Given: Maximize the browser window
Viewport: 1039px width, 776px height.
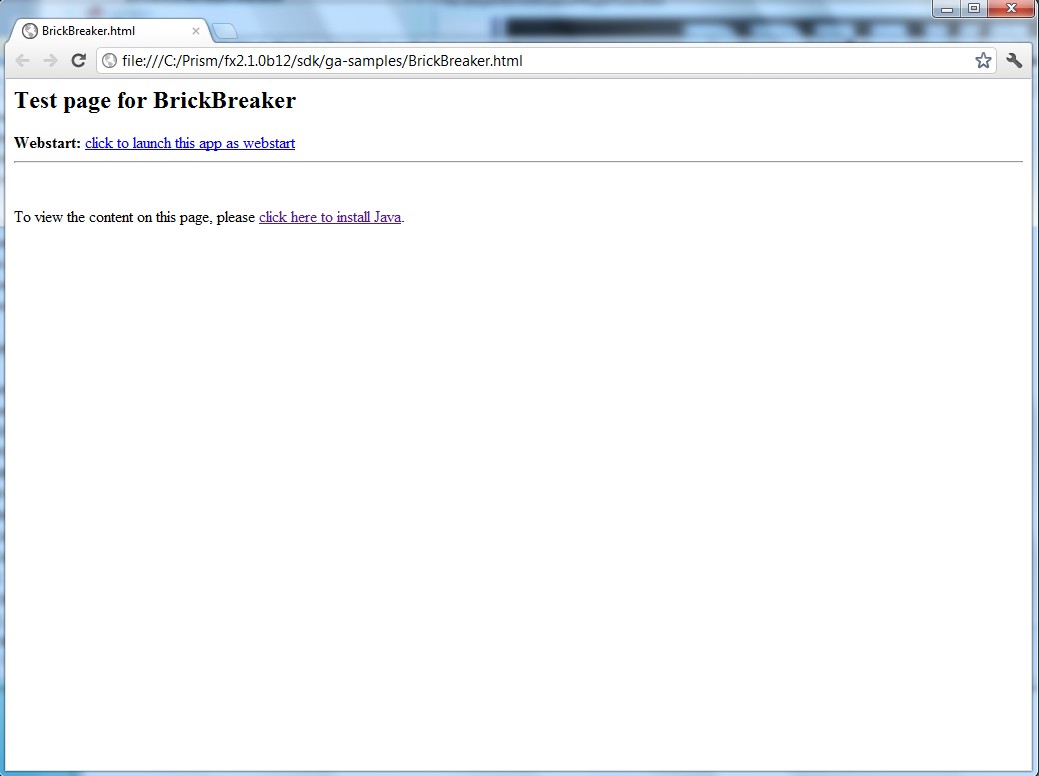Looking at the screenshot, I should [x=973, y=9].
